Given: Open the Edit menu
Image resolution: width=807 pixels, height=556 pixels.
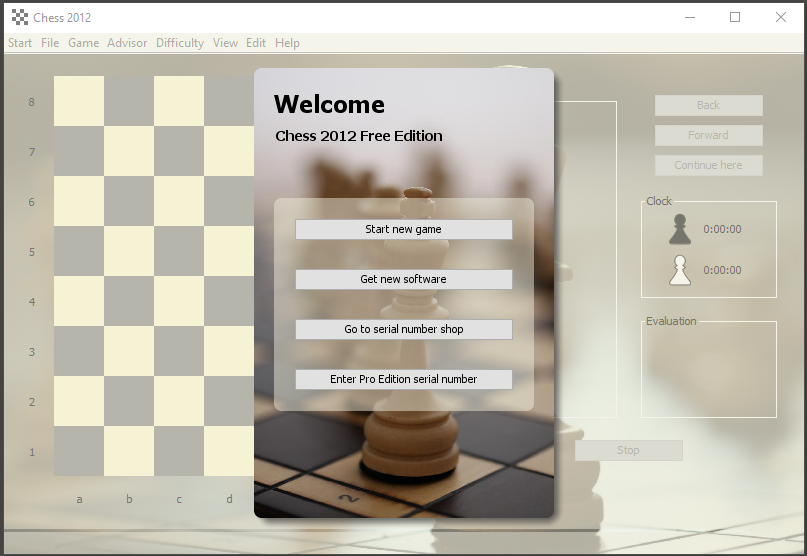Looking at the screenshot, I should 256,43.
